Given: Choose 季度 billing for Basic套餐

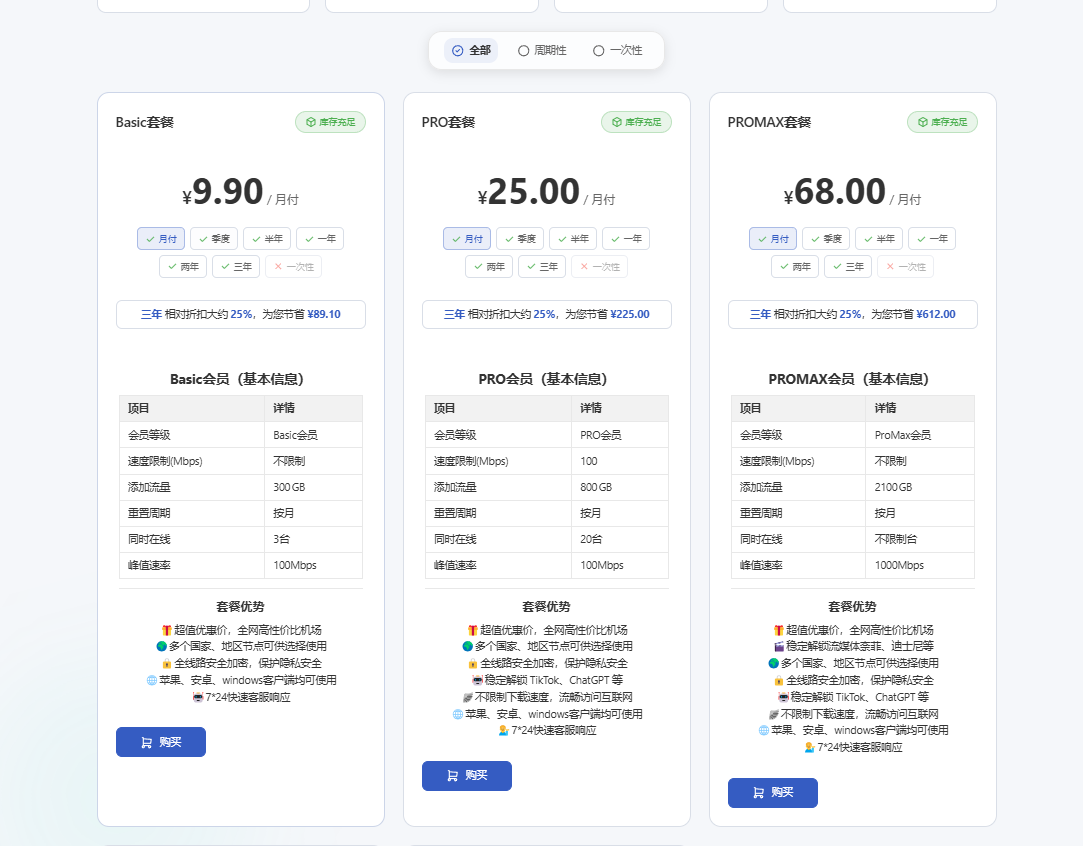Looking at the screenshot, I should (x=214, y=239).
